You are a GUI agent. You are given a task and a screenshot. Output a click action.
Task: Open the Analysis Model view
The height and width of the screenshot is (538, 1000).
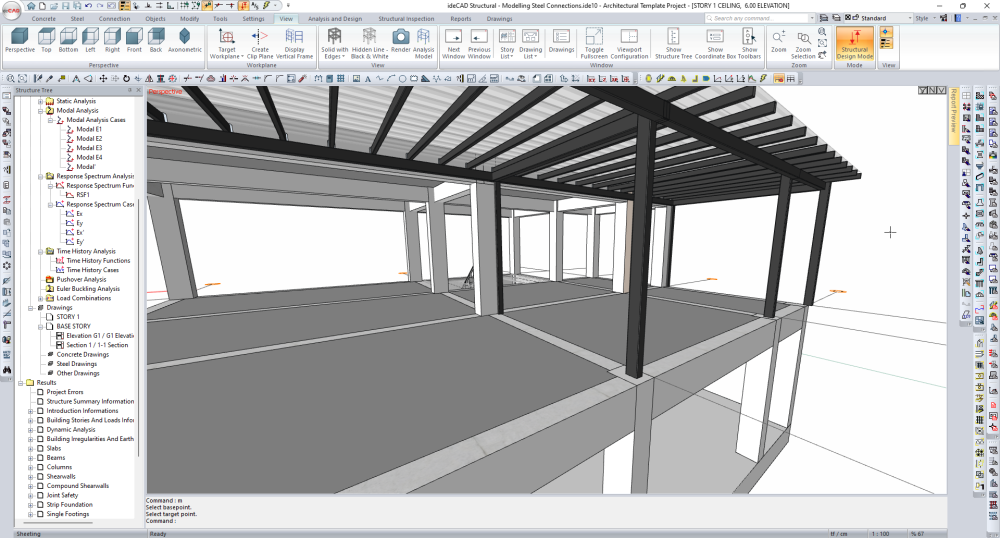coord(424,40)
